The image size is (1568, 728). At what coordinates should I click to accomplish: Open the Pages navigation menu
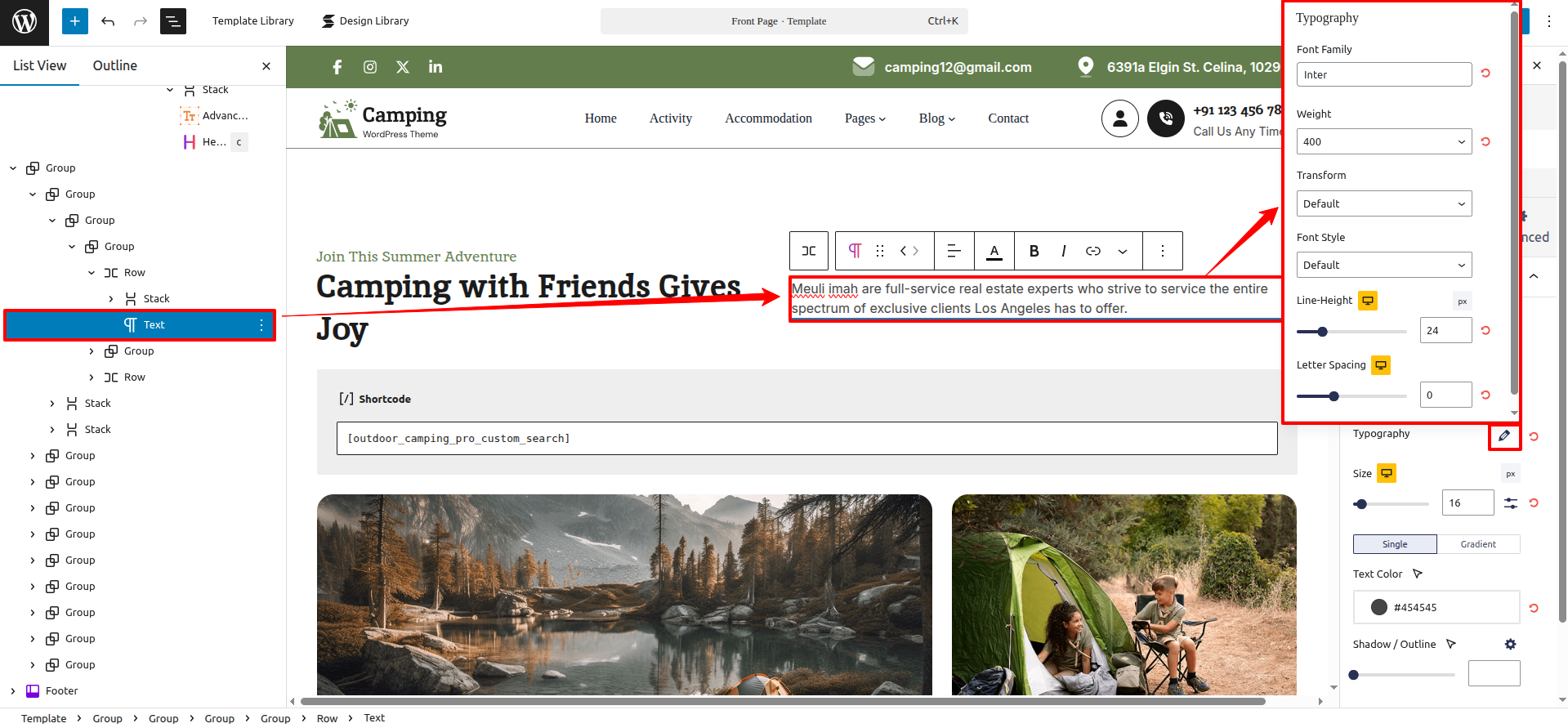[864, 118]
